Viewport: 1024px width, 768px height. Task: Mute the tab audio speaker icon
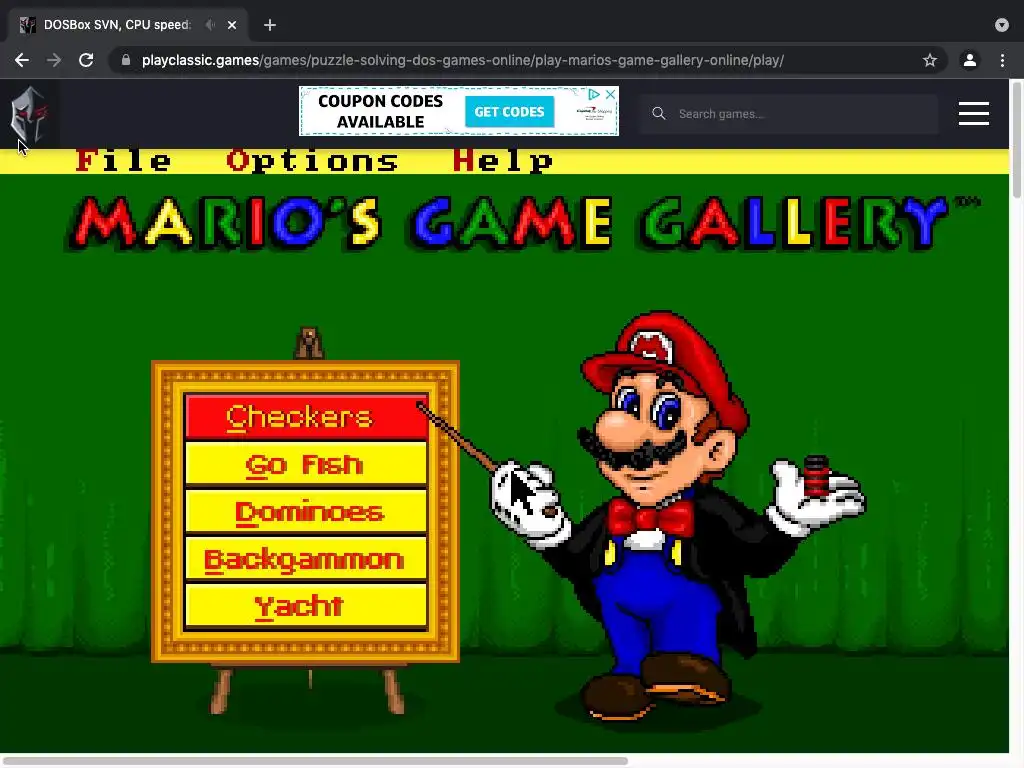coord(210,25)
